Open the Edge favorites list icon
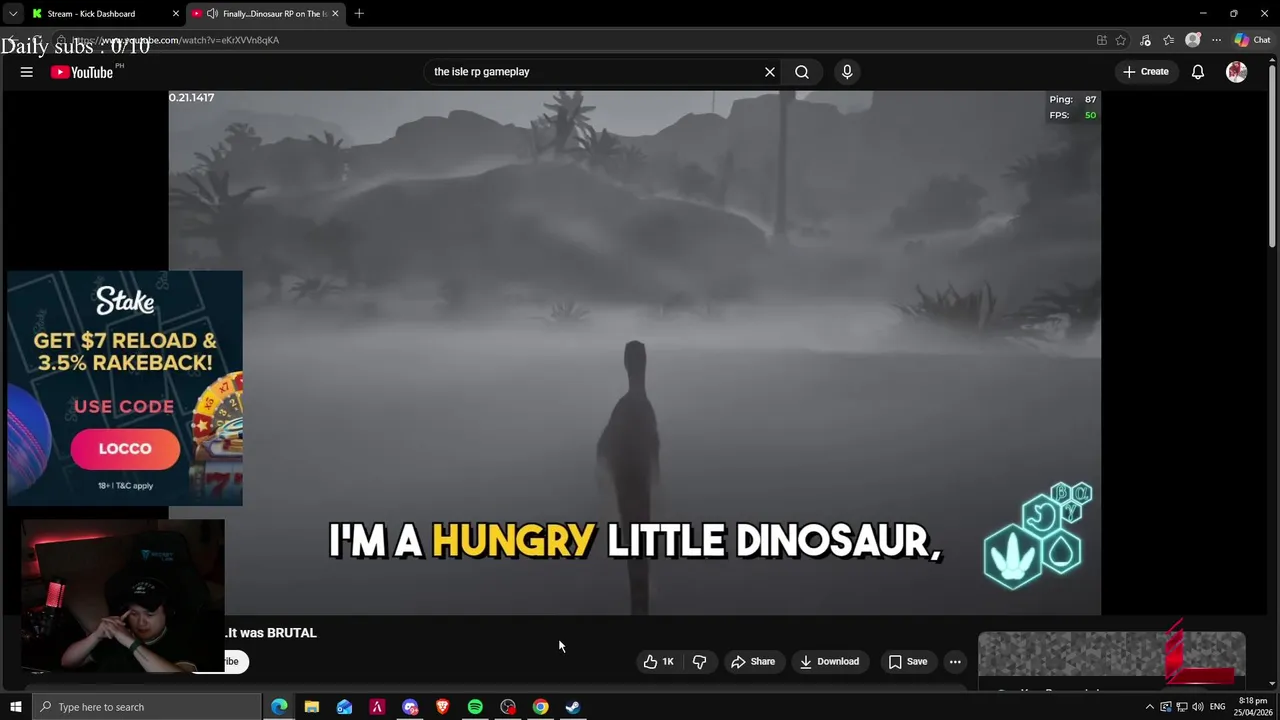 [1169, 40]
